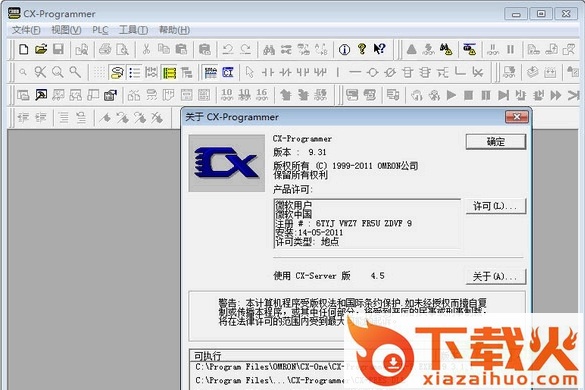The height and width of the screenshot is (390, 585).
Task: Click the 关于(A)... button for CX-Server
Action: pos(496,277)
